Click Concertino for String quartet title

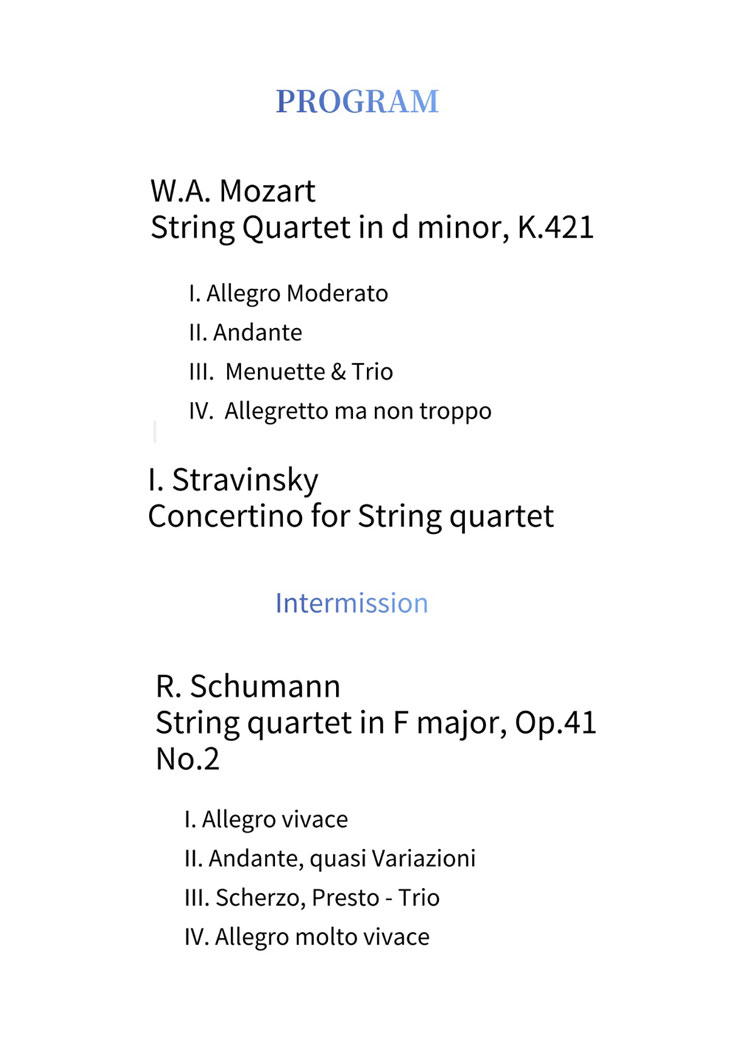point(351,516)
